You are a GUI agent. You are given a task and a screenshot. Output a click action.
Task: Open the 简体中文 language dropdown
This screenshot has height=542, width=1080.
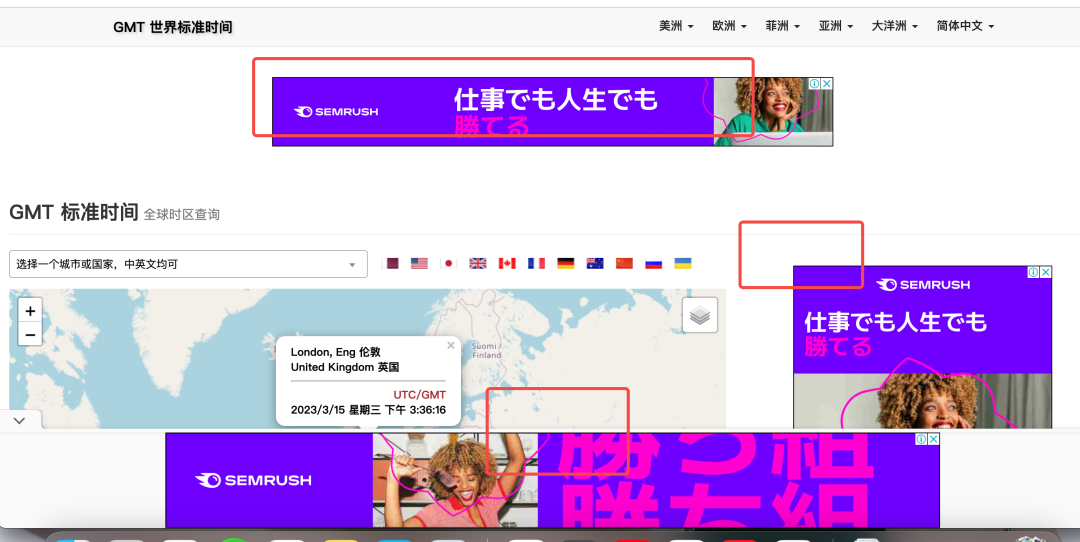pyautogui.click(x=965, y=26)
